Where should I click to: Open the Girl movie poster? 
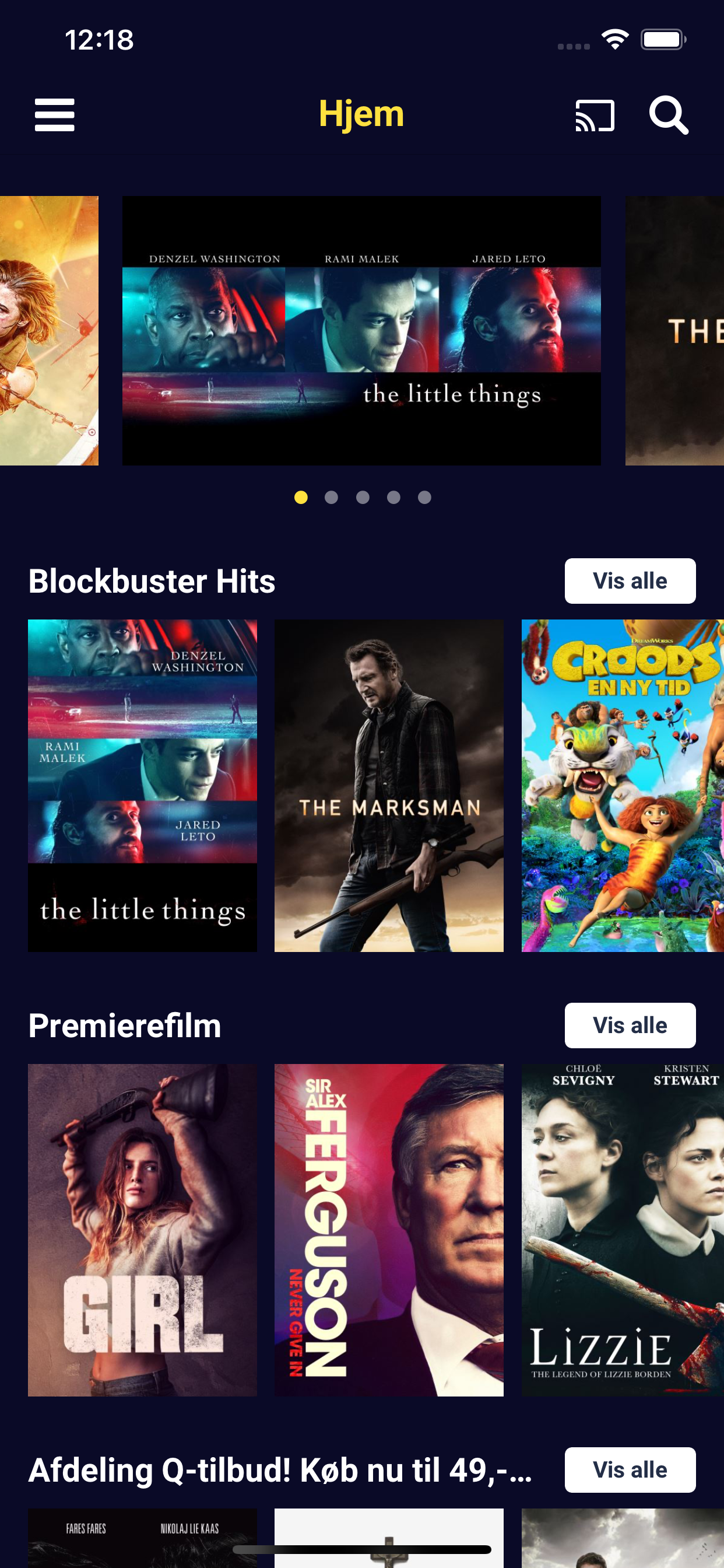pyautogui.click(x=142, y=1230)
